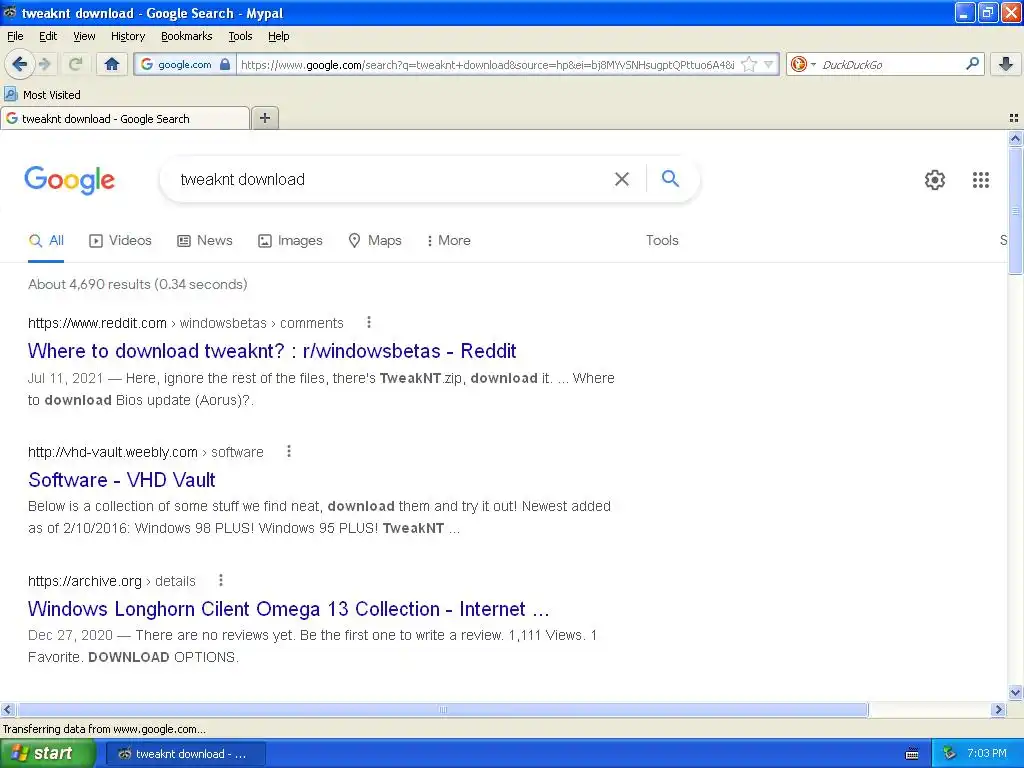This screenshot has width=1024, height=768.
Task: Open the File menu
Action: tap(15, 36)
